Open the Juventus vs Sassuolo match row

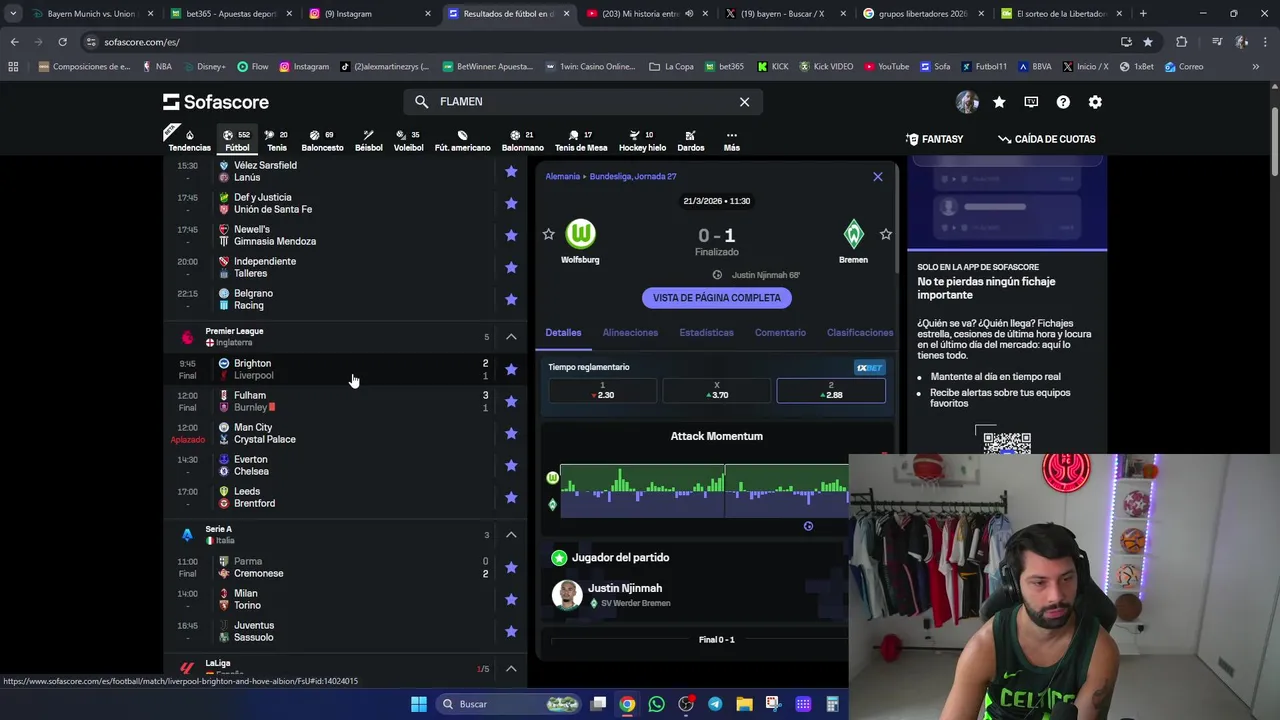point(346,631)
